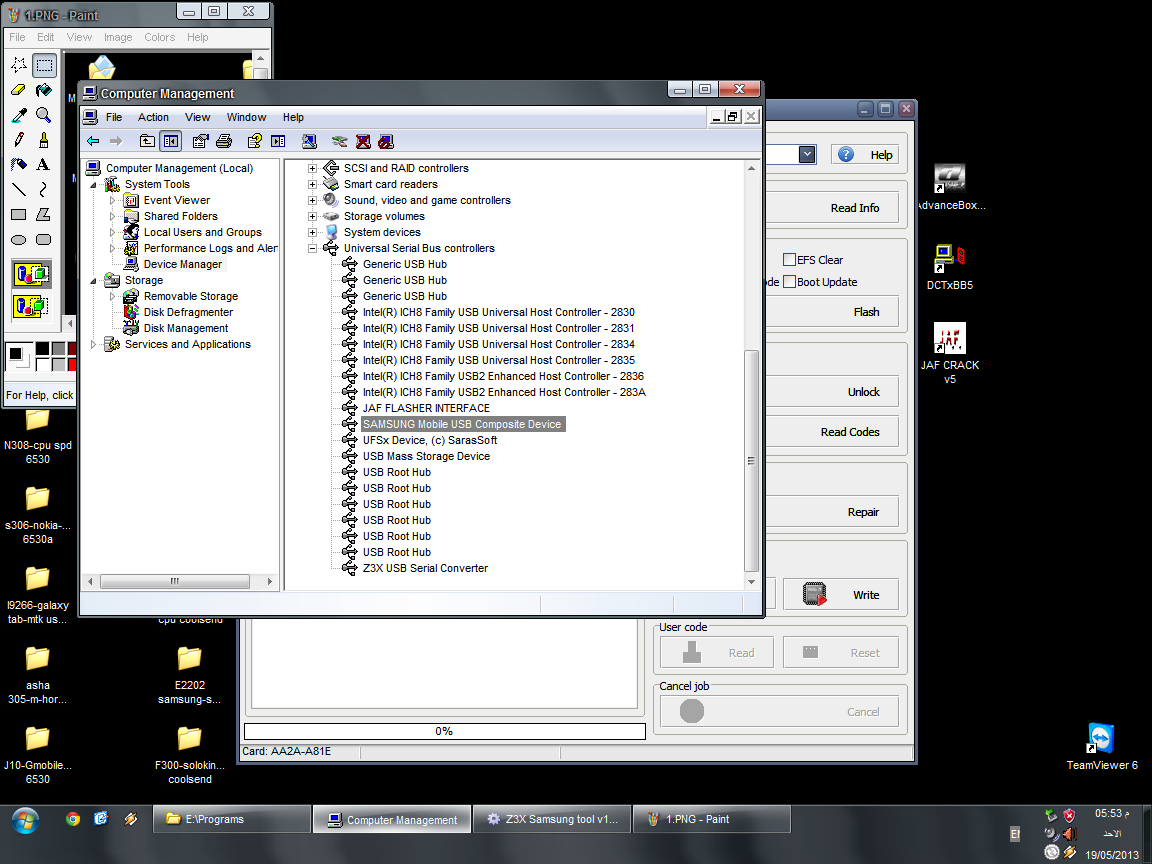
Task: Launch Chrome from the taskbar quick launch
Action: (73, 818)
